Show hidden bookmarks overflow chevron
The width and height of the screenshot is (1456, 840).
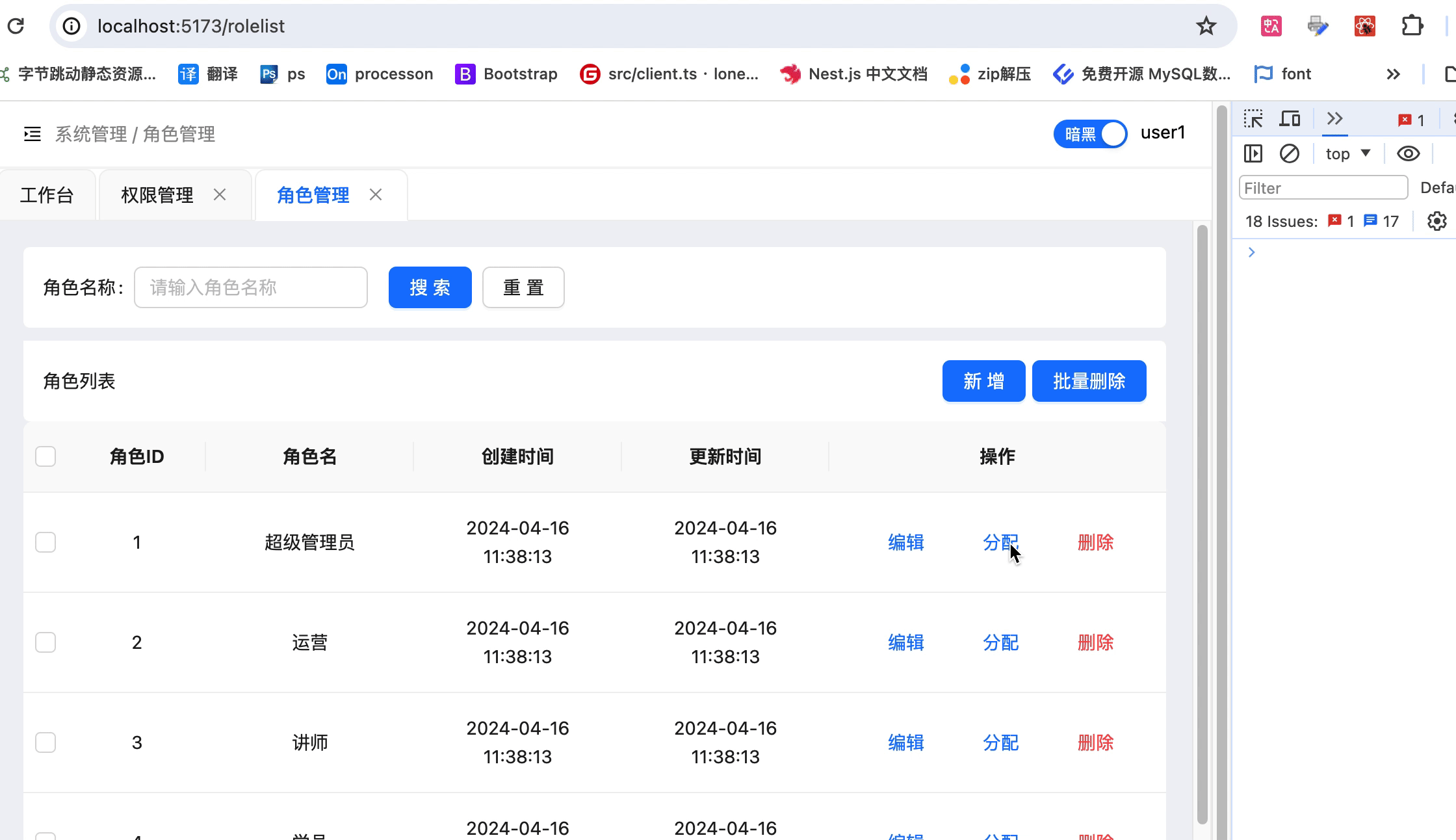(1393, 74)
